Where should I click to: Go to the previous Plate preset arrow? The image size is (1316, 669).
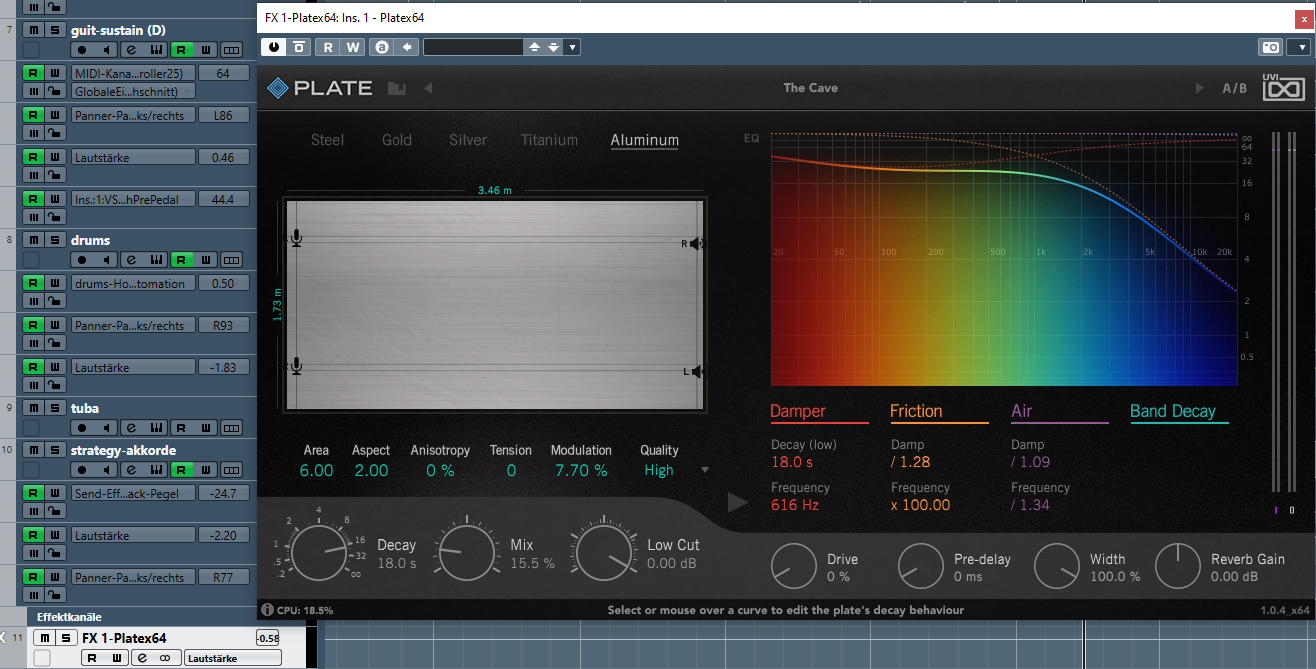428,88
